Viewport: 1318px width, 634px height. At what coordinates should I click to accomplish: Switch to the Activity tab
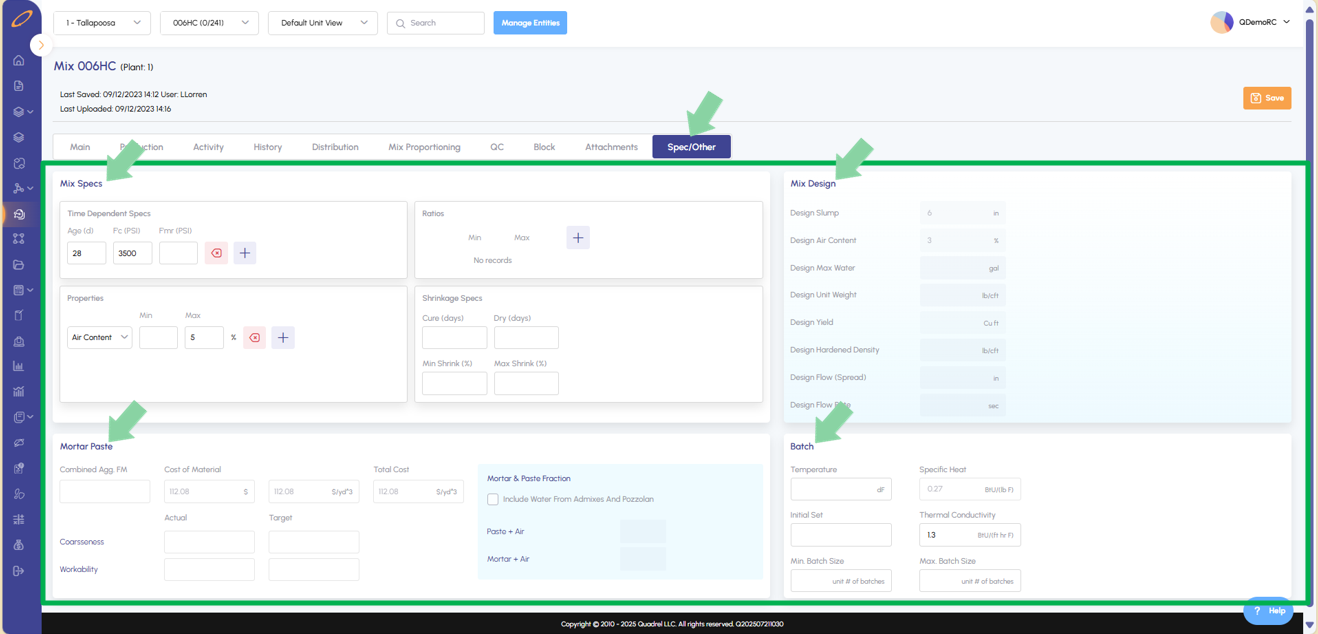point(208,147)
